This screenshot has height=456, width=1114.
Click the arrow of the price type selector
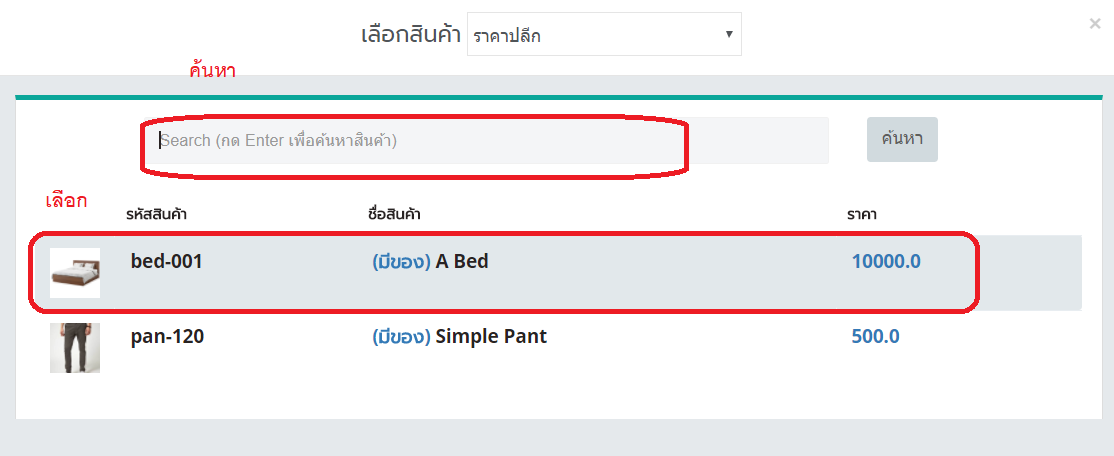pyautogui.click(x=729, y=35)
